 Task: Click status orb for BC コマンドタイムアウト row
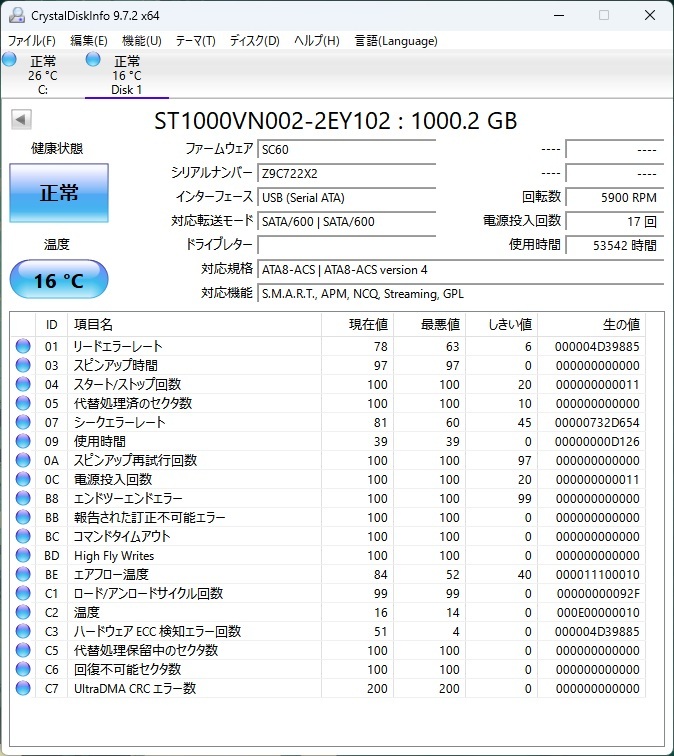tap(23, 536)
